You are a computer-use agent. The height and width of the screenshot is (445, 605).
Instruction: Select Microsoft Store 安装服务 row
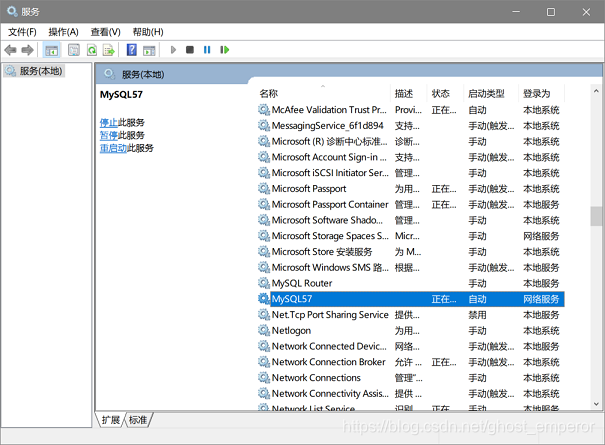[x=410, y=252]
